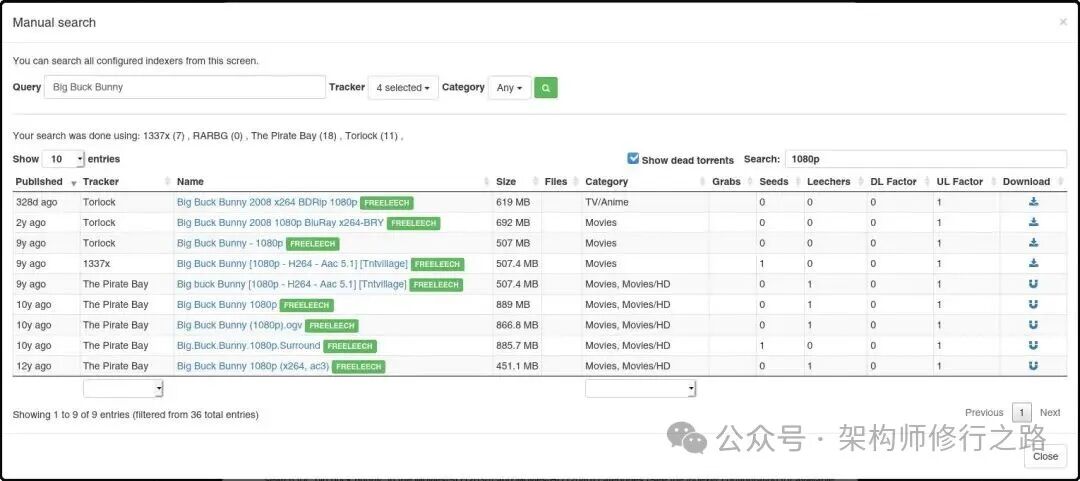This screenshot has height=481, width=1080.
Task: Open the tracker filter dropdown below table
Action: click(x=122, y=388)
